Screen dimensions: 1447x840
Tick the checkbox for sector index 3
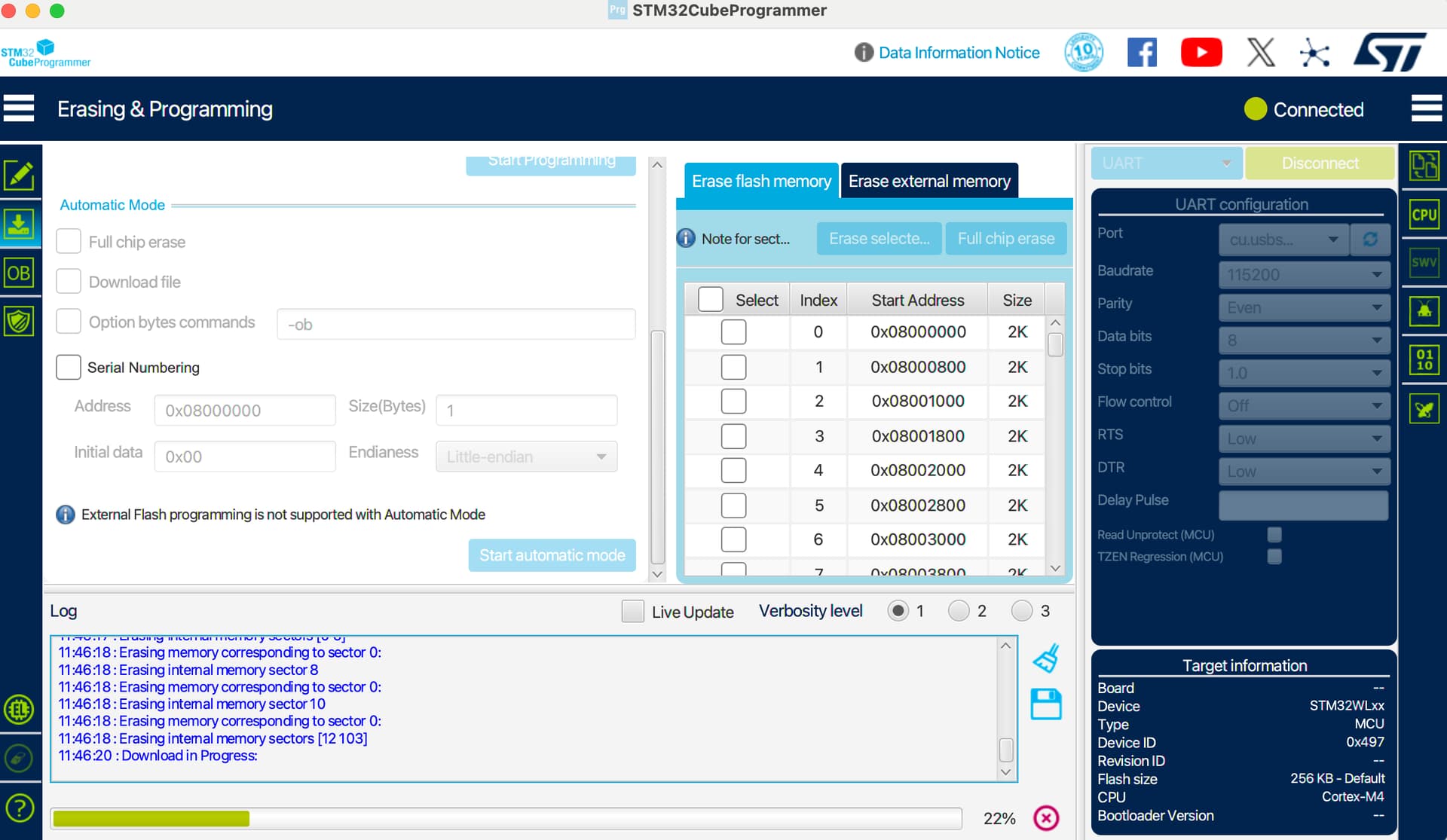(x=733, y=436)
